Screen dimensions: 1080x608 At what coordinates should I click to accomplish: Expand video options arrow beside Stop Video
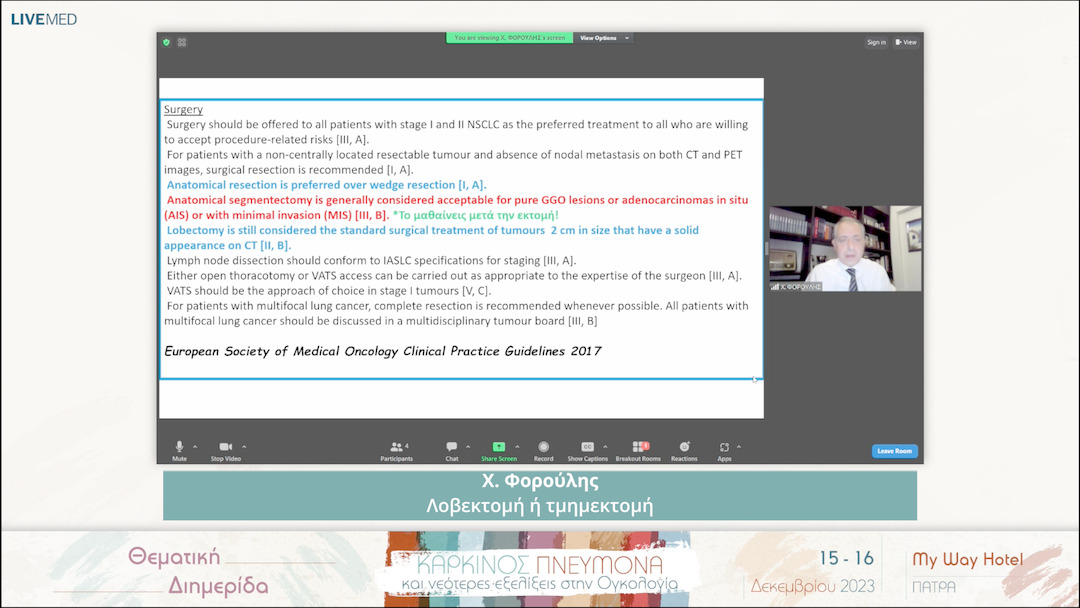coord(244,446)
